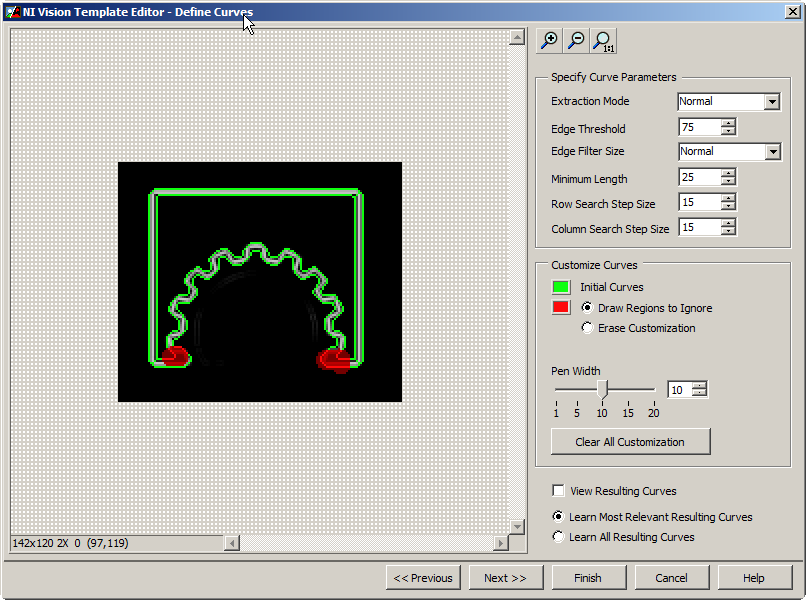Screen dimensions: 806x600
Task: Increase Pen Width with up arrow
Action: pyautogui.click(x=699, y=386)
